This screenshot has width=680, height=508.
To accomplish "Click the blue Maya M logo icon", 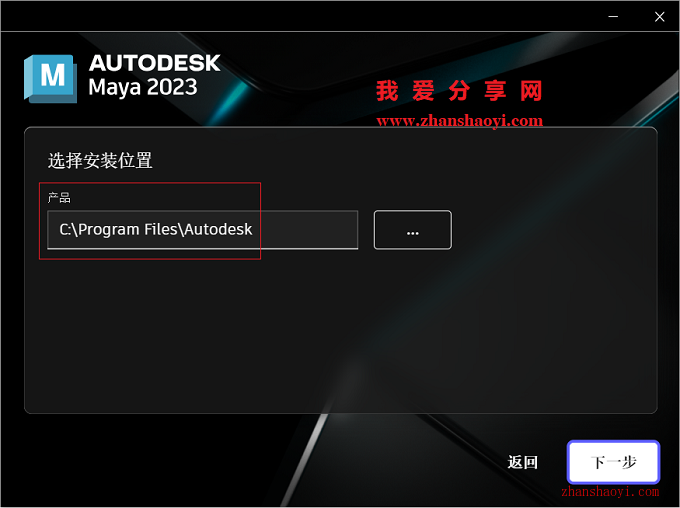I will coord(50,79).
